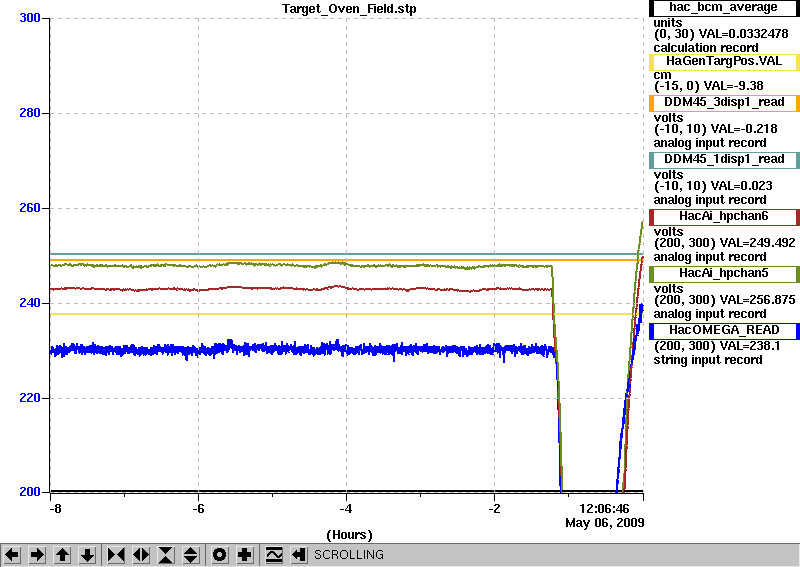800x567 pixels.
Task: Click the circle auto-scale toolbar icon
Action: click(x=220, y=555)
